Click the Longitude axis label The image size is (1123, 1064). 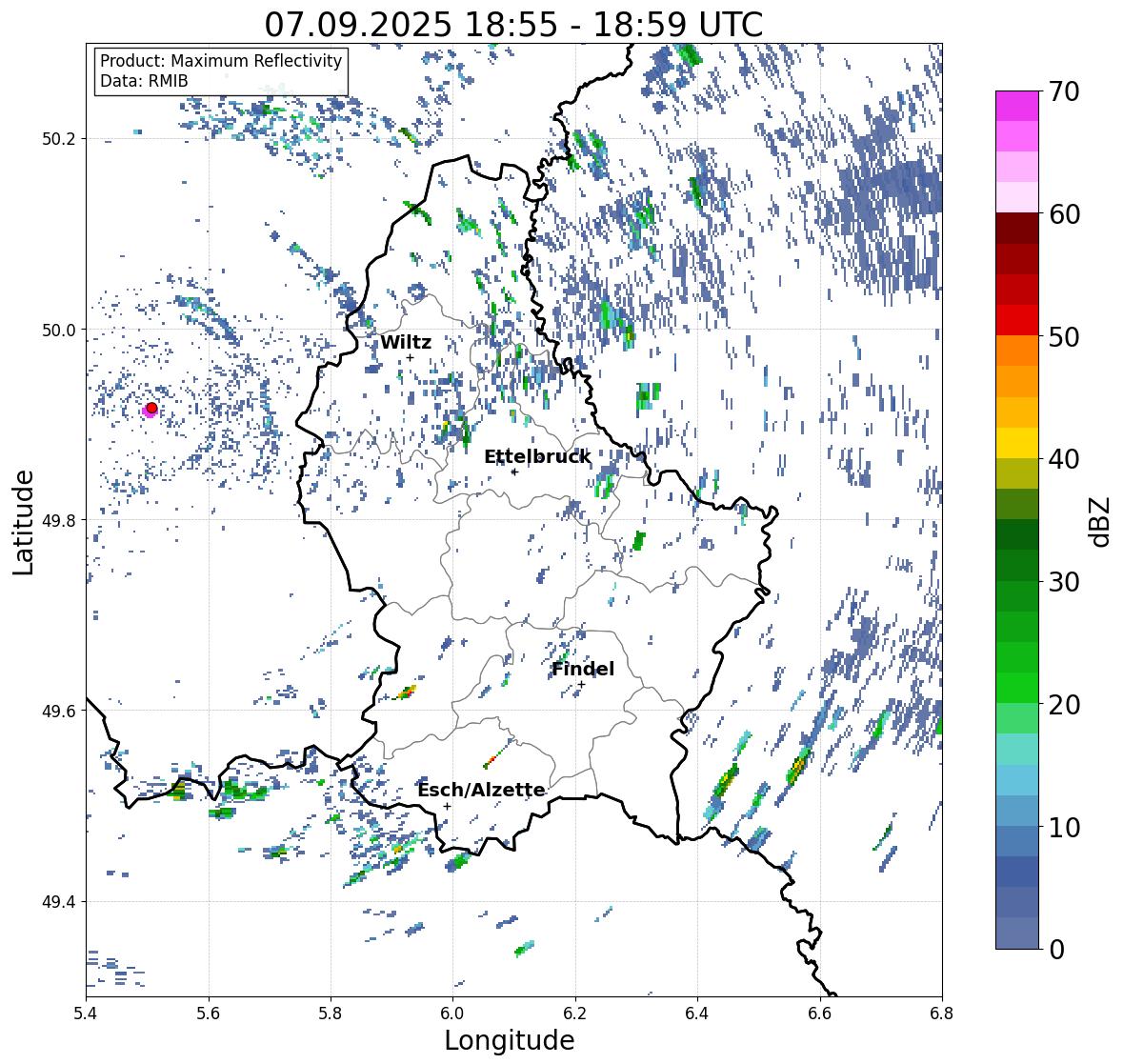click(510, 1039)
